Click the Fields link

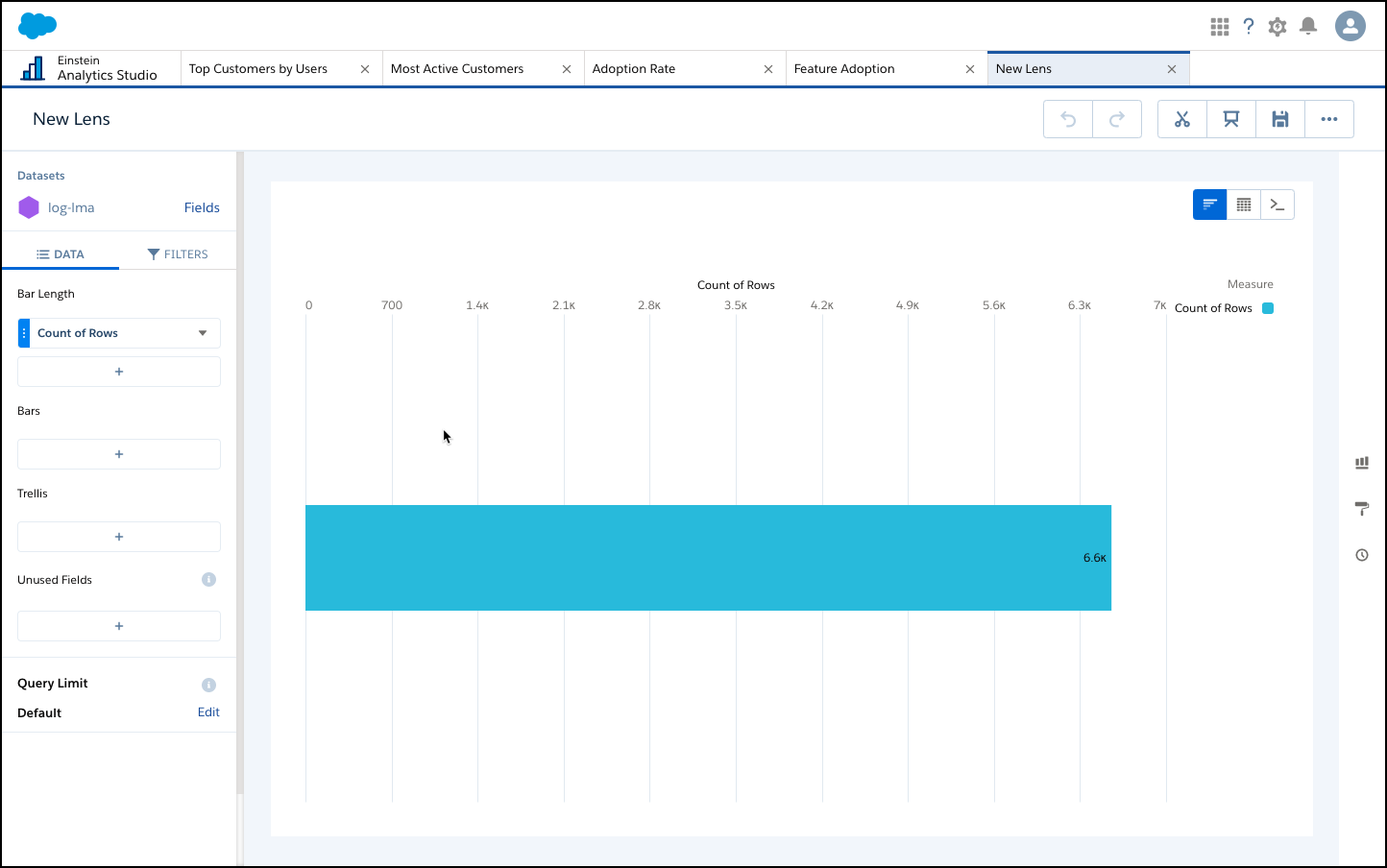(202, 207)
